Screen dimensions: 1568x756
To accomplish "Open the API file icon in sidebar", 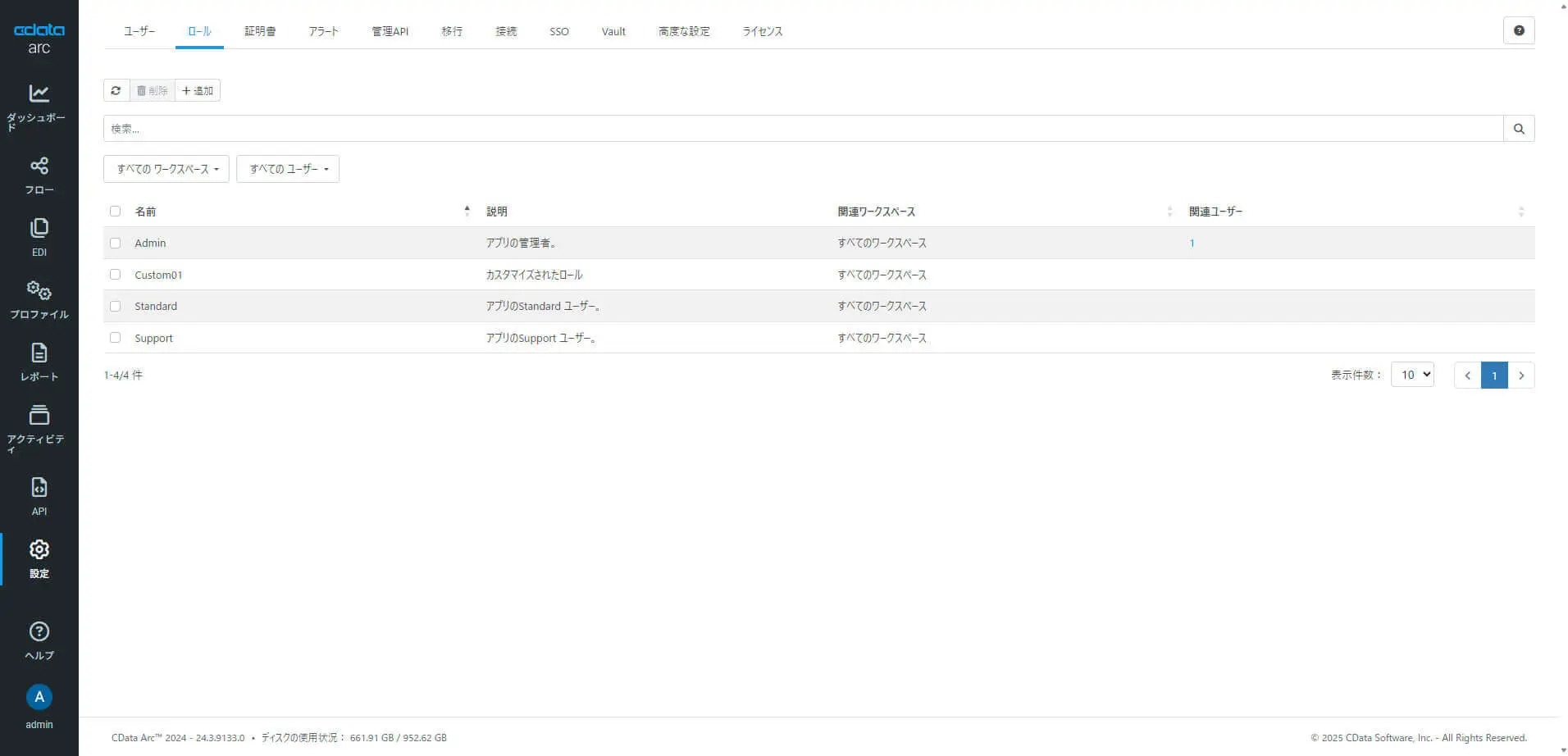I will point(39,487).
